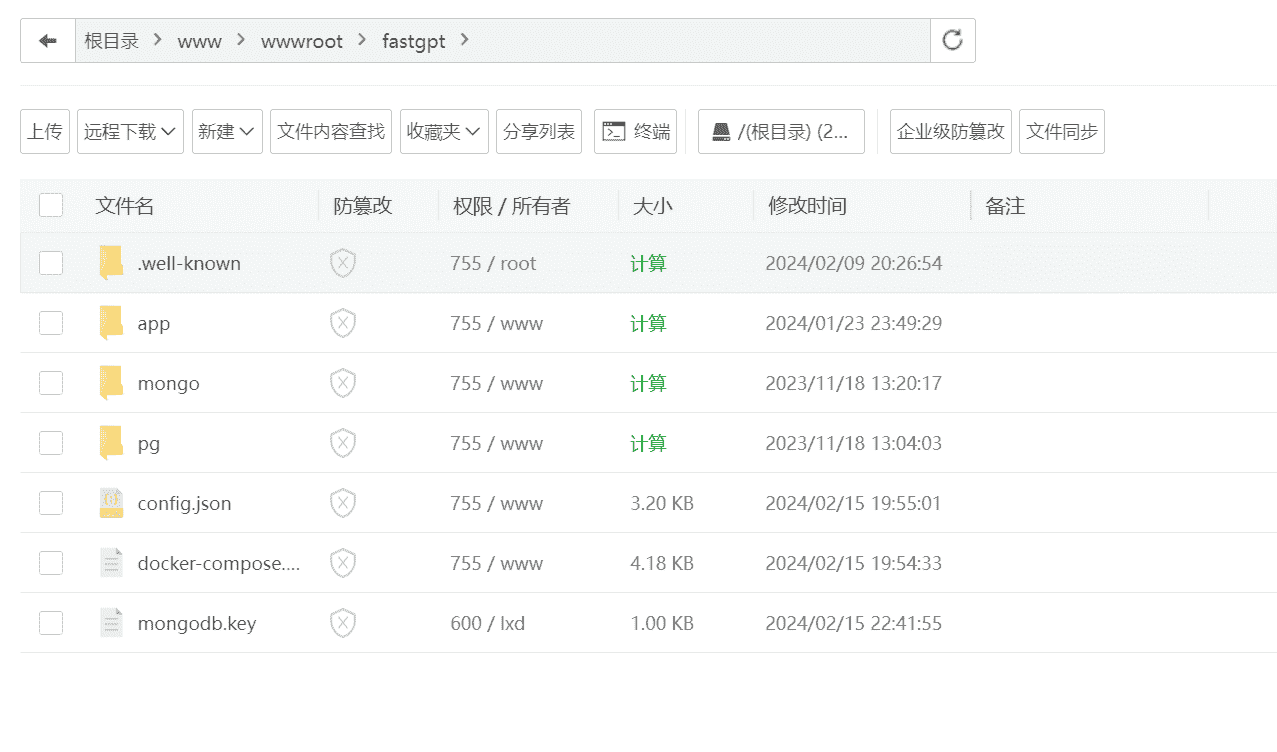Expand the 远程下载 dropdown

(x=130, y=131)
